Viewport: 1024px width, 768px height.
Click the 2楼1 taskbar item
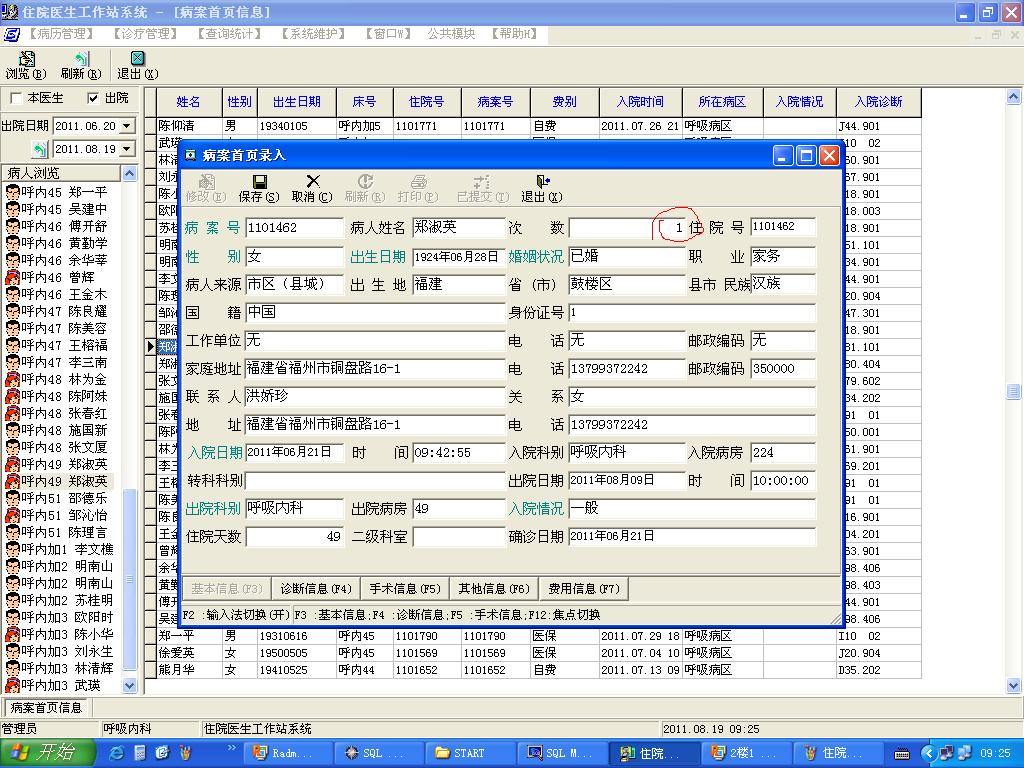pyautogui.click(x=748, y=753)
